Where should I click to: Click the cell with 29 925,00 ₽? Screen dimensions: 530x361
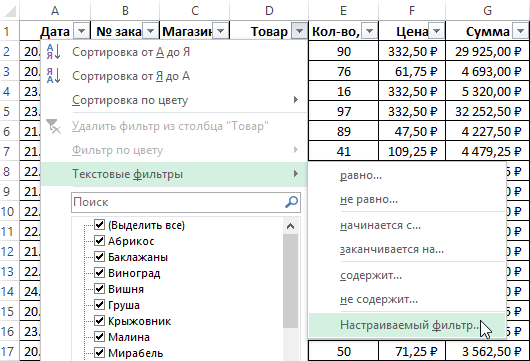click(x=487, y=51)
